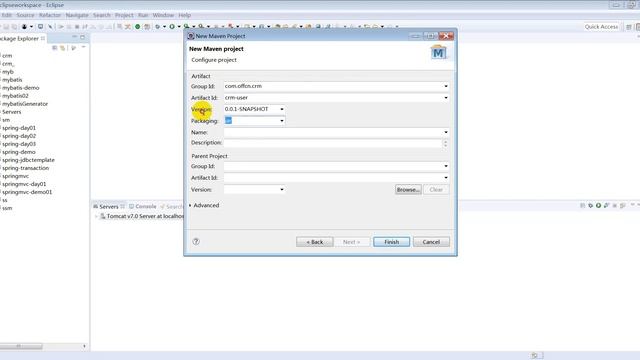
Task: Open the Packaging type dropdown
Action: pos(282,120)
